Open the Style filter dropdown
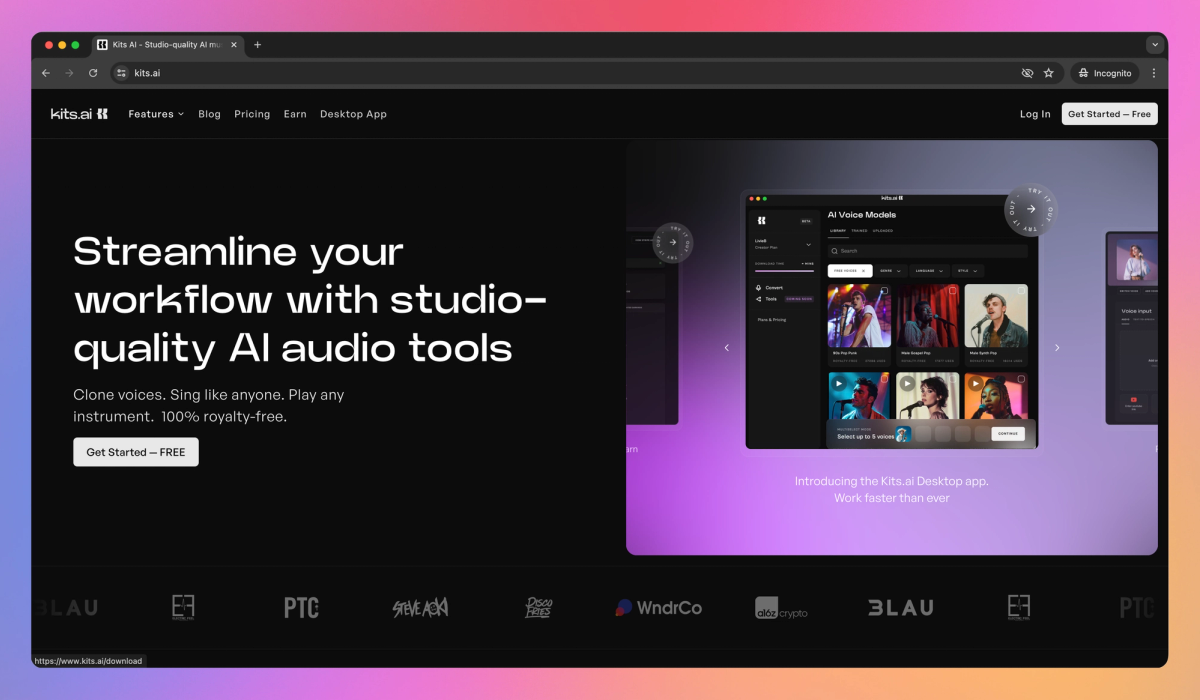1200x700 pixels. pyautogui.click(x=968, y=271)
